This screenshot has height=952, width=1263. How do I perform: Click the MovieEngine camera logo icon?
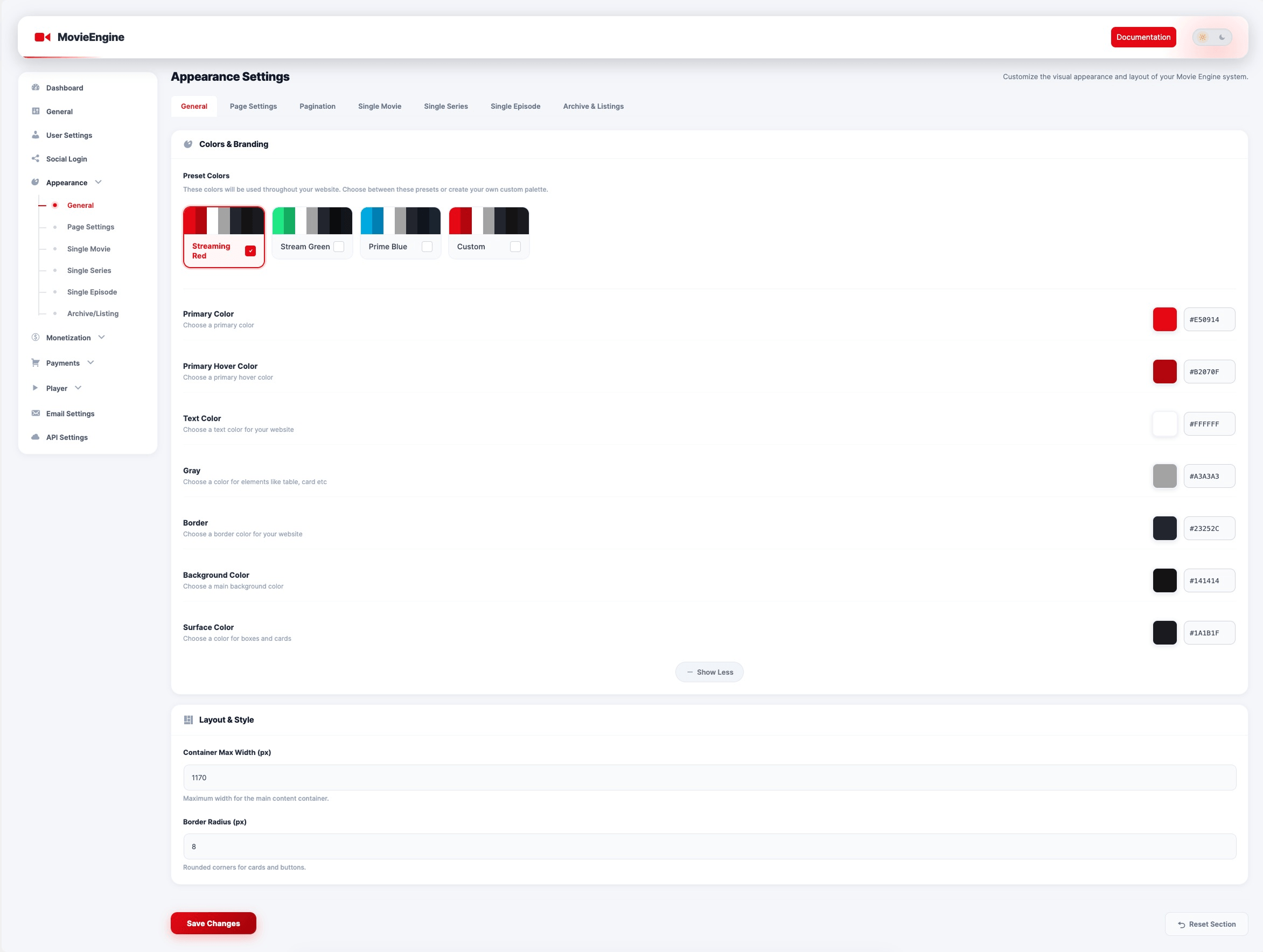pyautogui.click(x=42, y=37)
